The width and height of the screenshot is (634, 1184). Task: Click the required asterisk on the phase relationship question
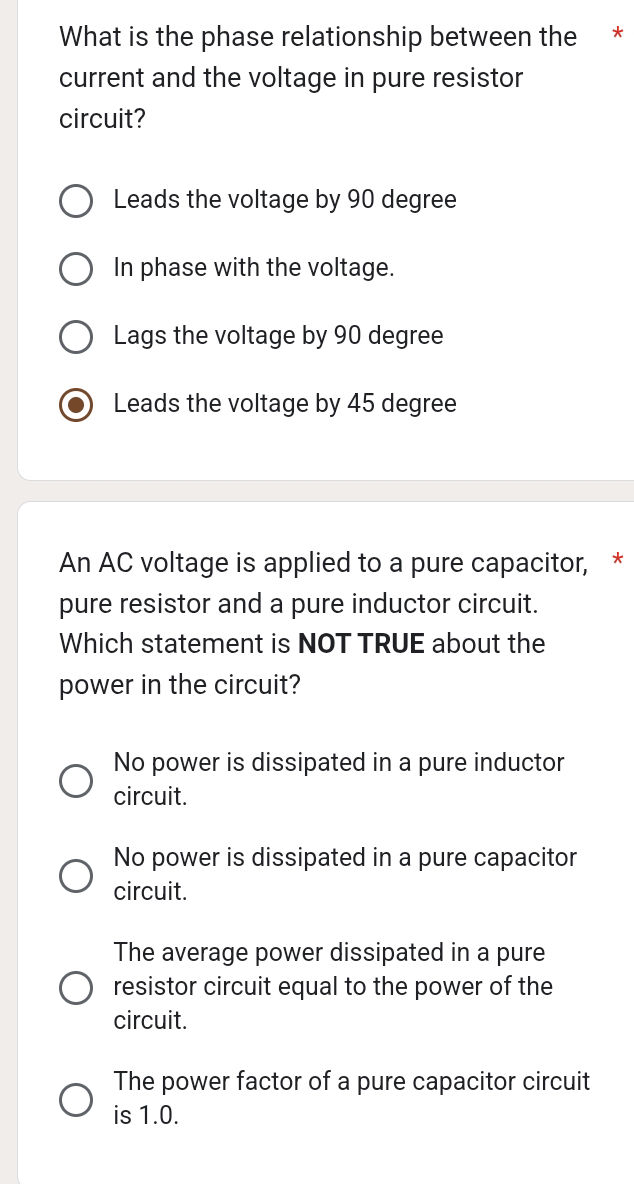tap(617, 37)
